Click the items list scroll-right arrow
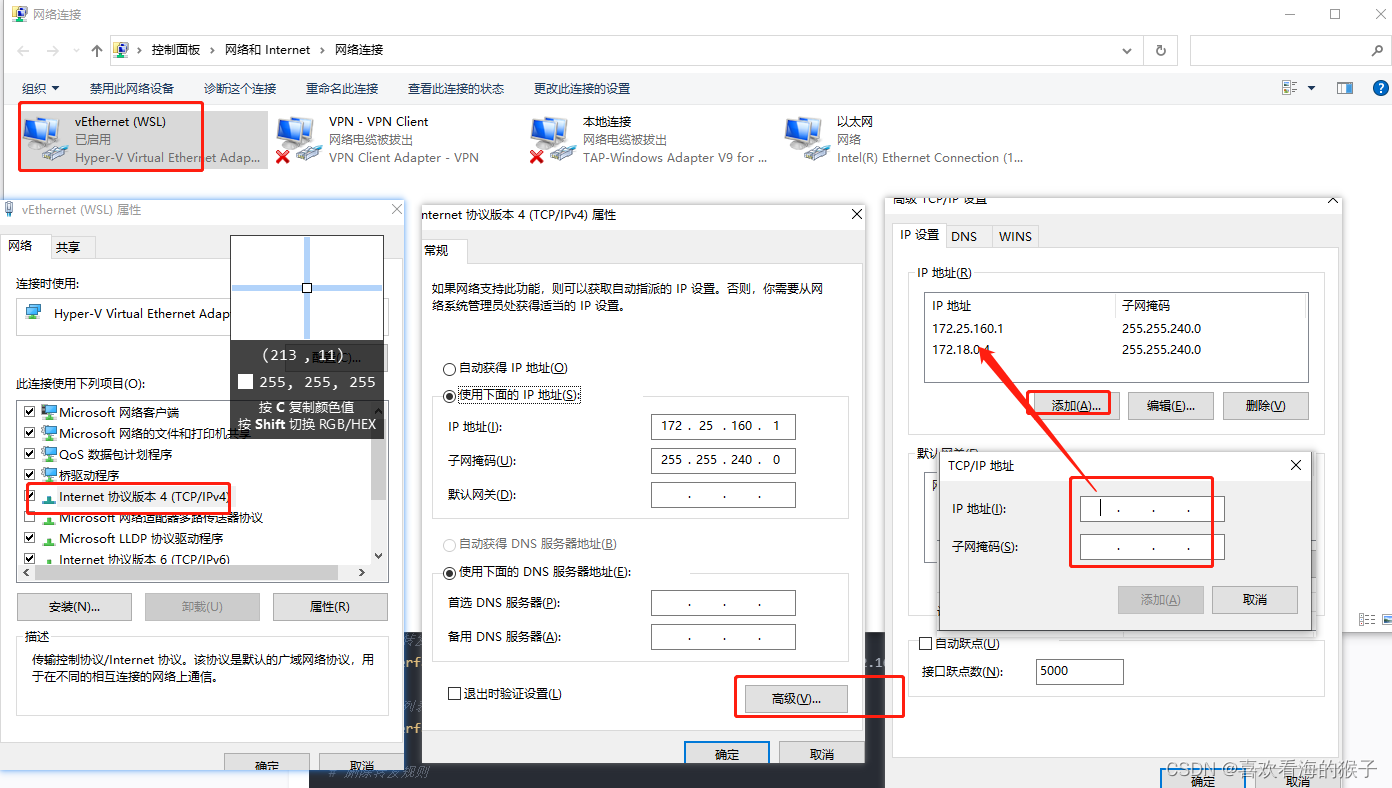Image resolution: width=1392 pixels, height=788 pixels. click(362, 573)
